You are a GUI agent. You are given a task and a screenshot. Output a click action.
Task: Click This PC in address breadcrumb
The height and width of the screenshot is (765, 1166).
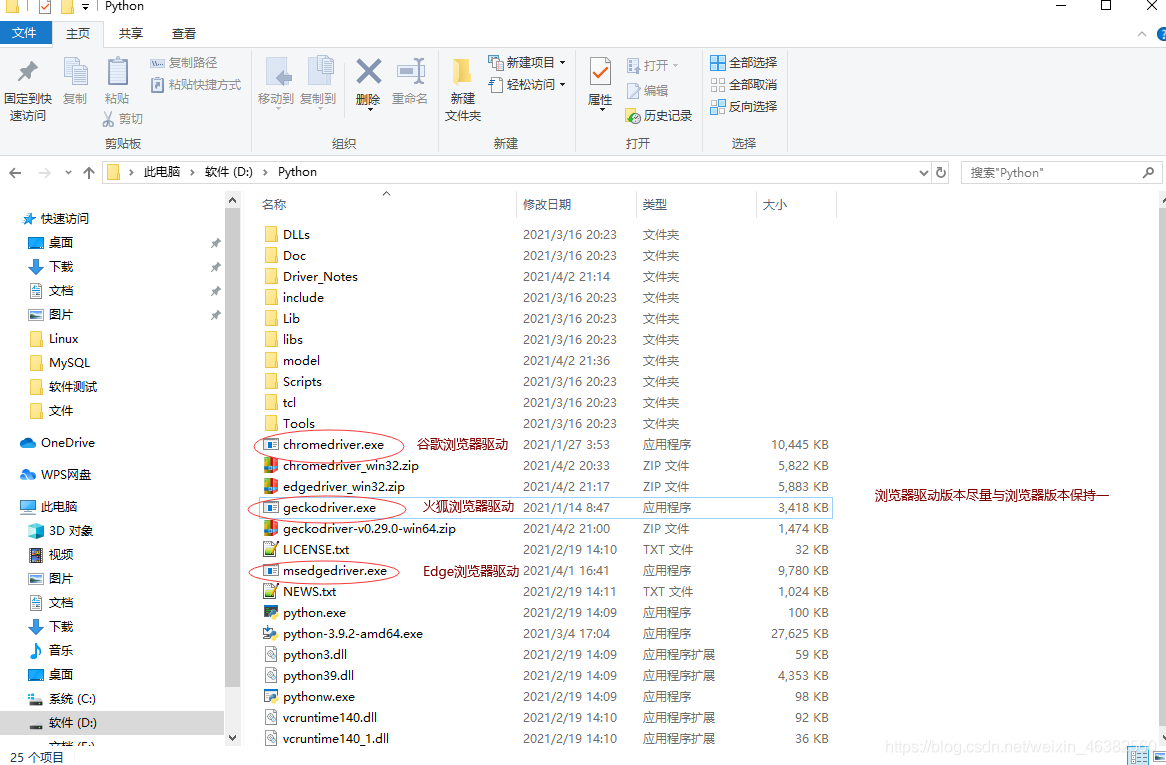coord(162,172)
